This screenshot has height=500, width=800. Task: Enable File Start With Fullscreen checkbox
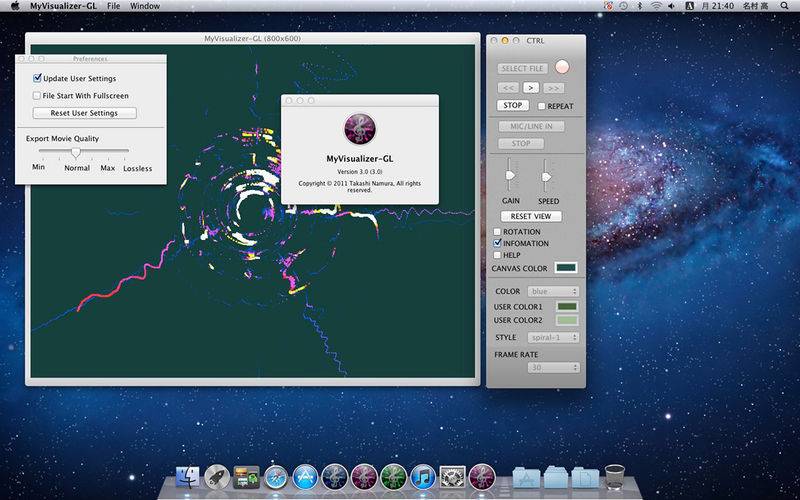tap(37, 95)
